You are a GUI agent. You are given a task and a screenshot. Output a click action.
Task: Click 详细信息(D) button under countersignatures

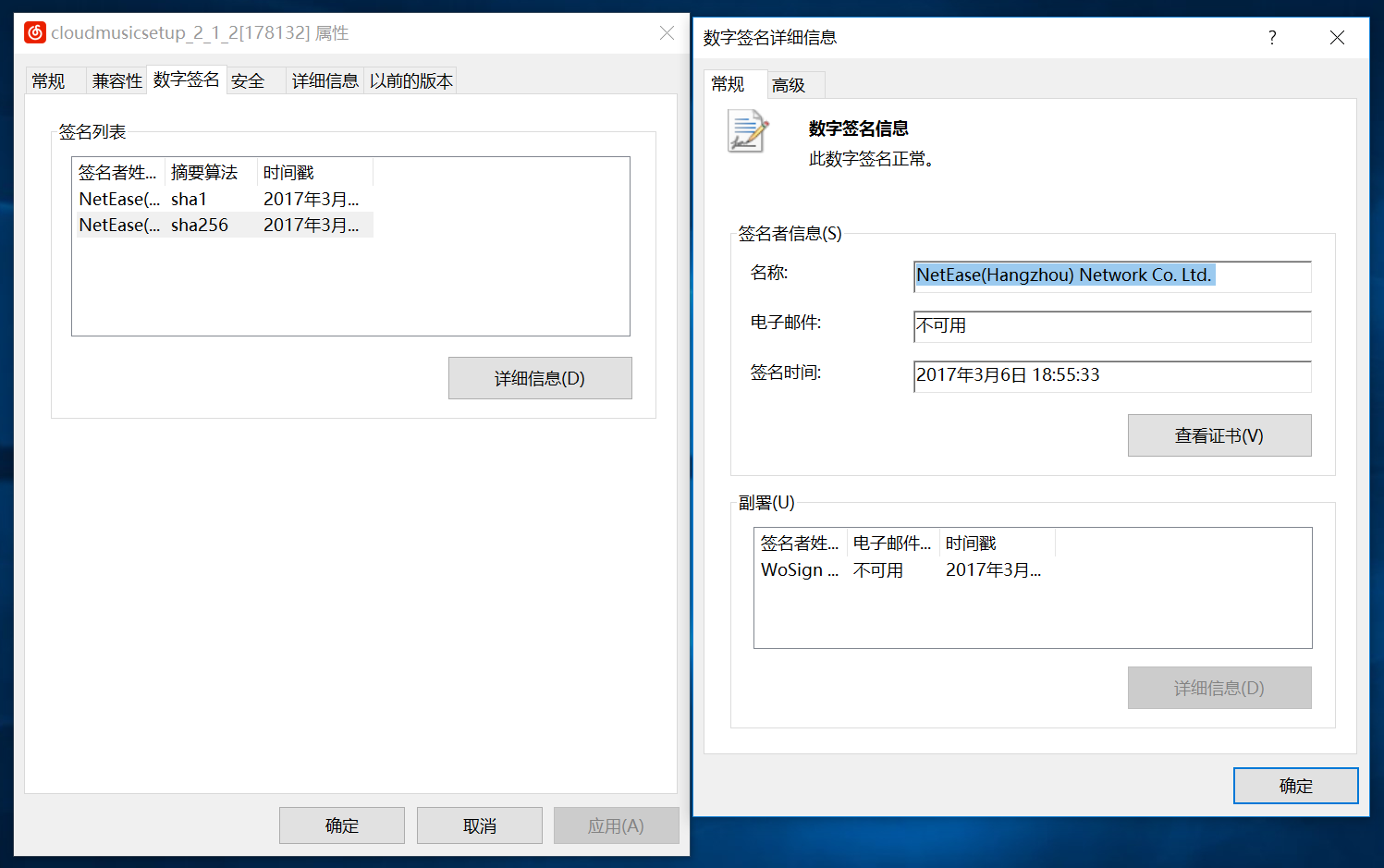[1219, 688]
